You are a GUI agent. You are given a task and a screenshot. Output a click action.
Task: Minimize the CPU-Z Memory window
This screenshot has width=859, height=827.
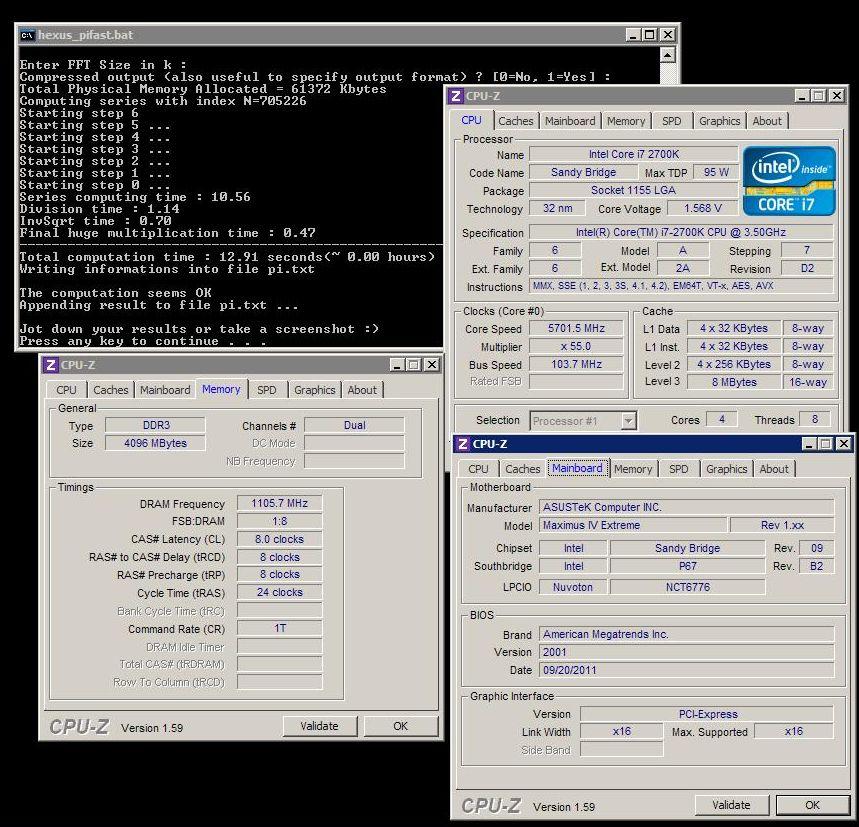pos(398,365)
